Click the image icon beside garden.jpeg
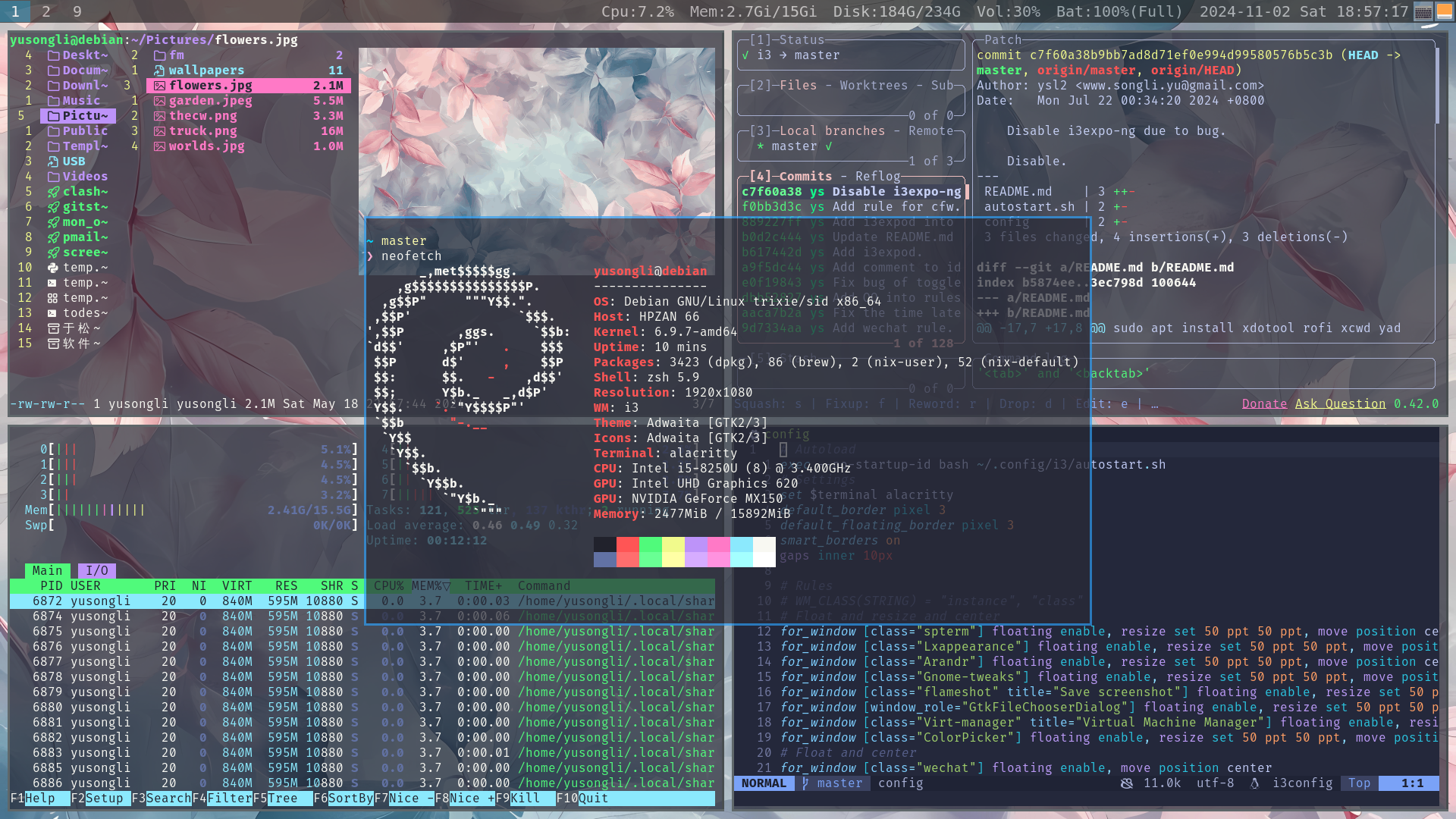This screenshot has height=819, width=1456. click(x=159, y=101)
